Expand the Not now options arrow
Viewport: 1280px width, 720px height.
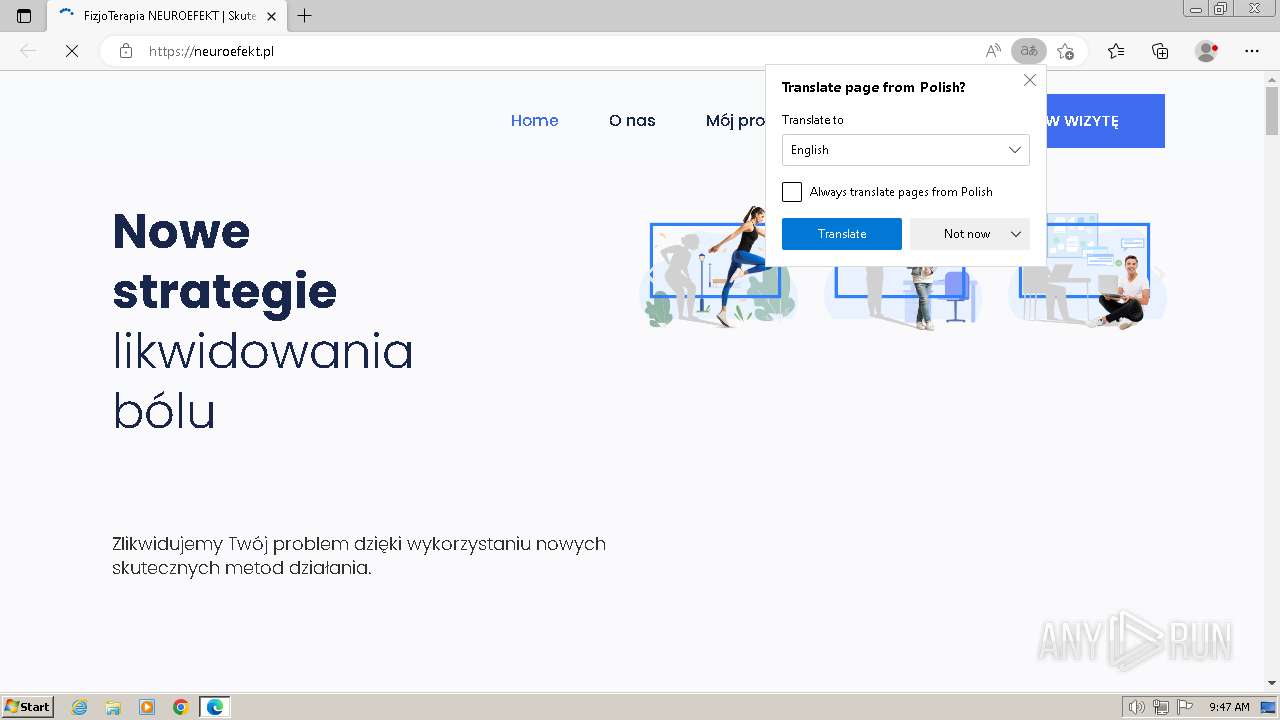click(x=1016, y=234)
